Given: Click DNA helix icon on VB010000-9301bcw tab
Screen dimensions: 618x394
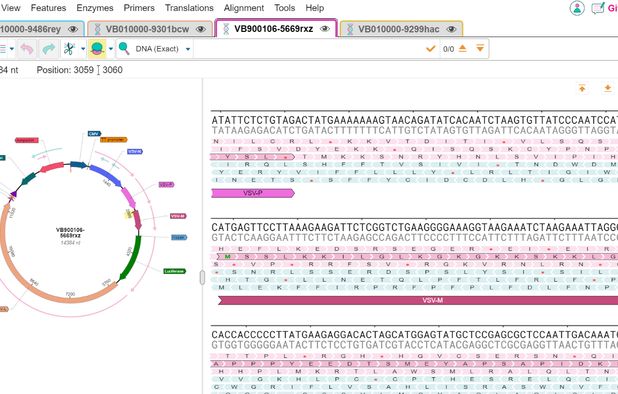Looking at the screenshot, I should (97, 29).
